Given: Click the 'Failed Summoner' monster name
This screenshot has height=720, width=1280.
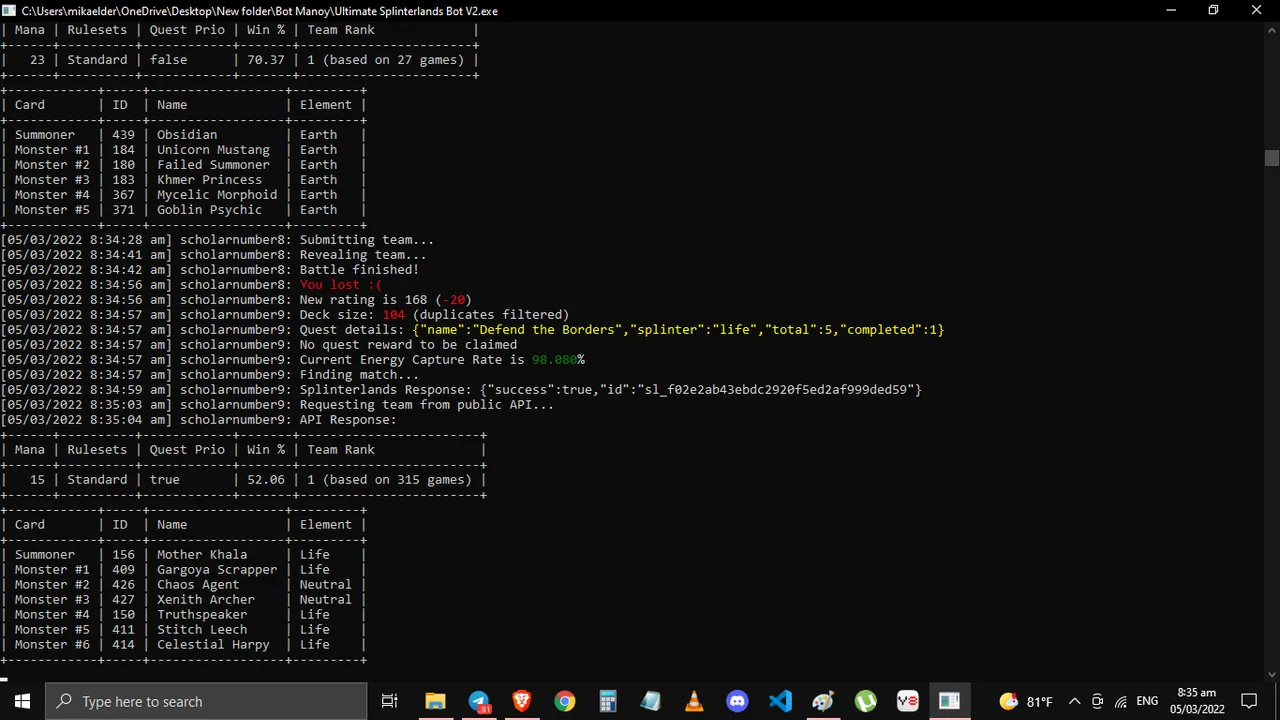Looking at the screenshot, I should (213, 165).
